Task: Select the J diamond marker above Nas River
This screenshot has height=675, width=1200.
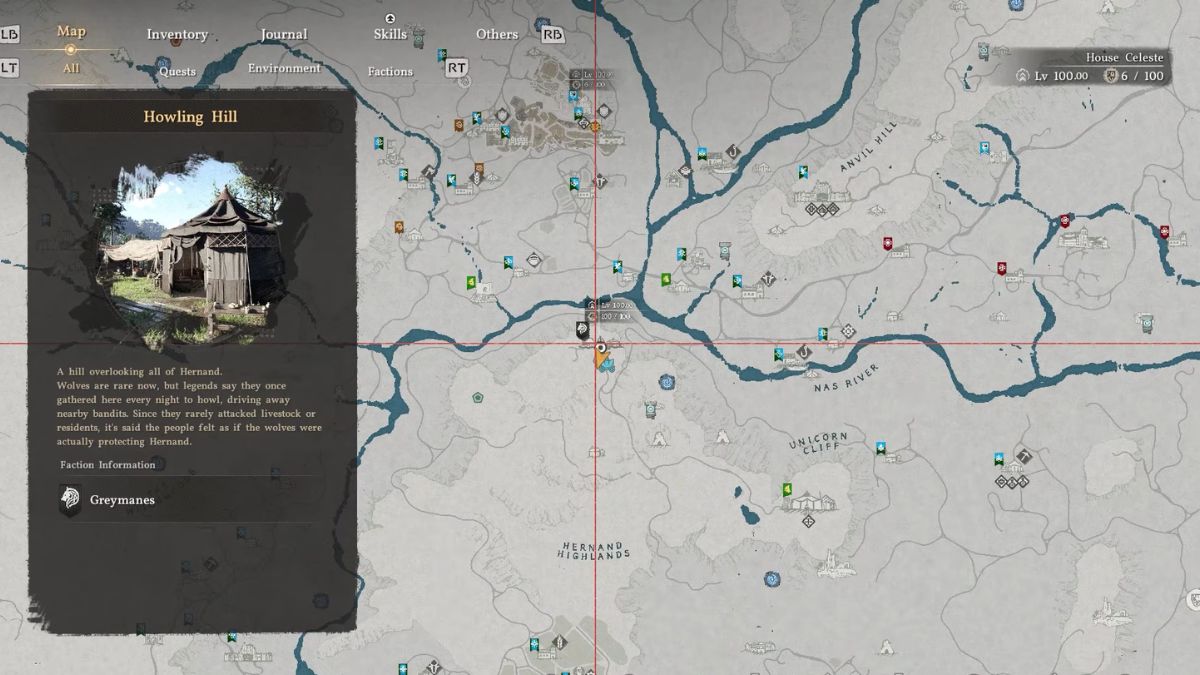Action: click(x=802, y=351)
